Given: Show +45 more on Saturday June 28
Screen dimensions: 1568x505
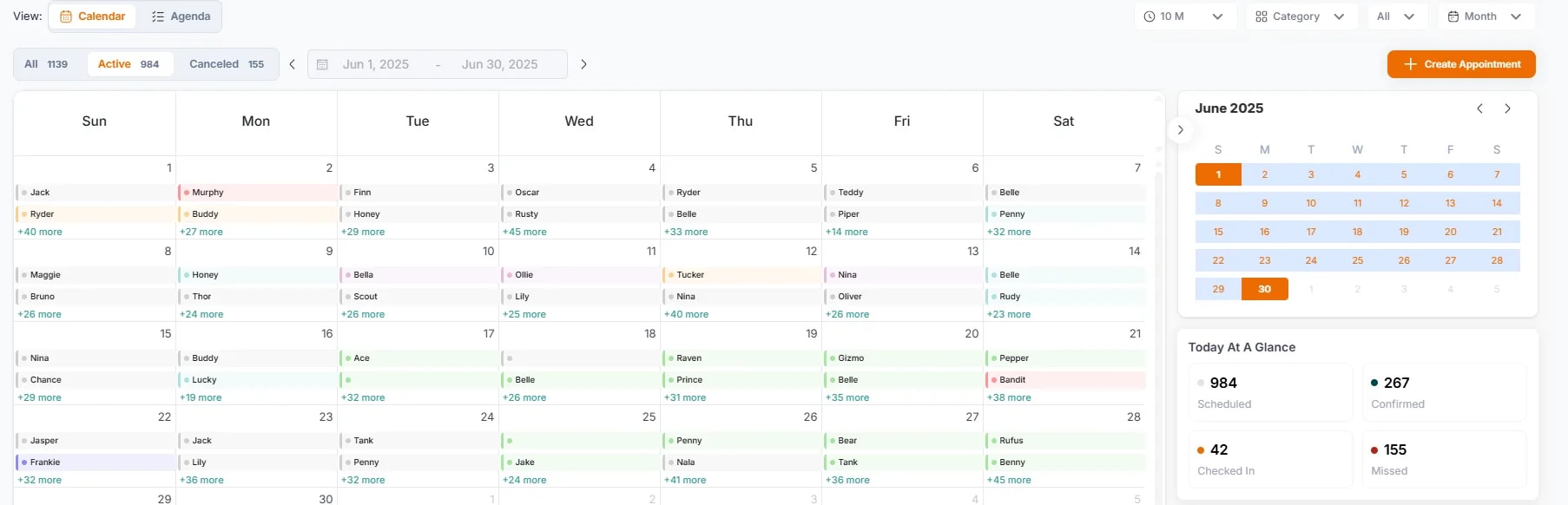Looking at the screenshot, I should 1009,480.
